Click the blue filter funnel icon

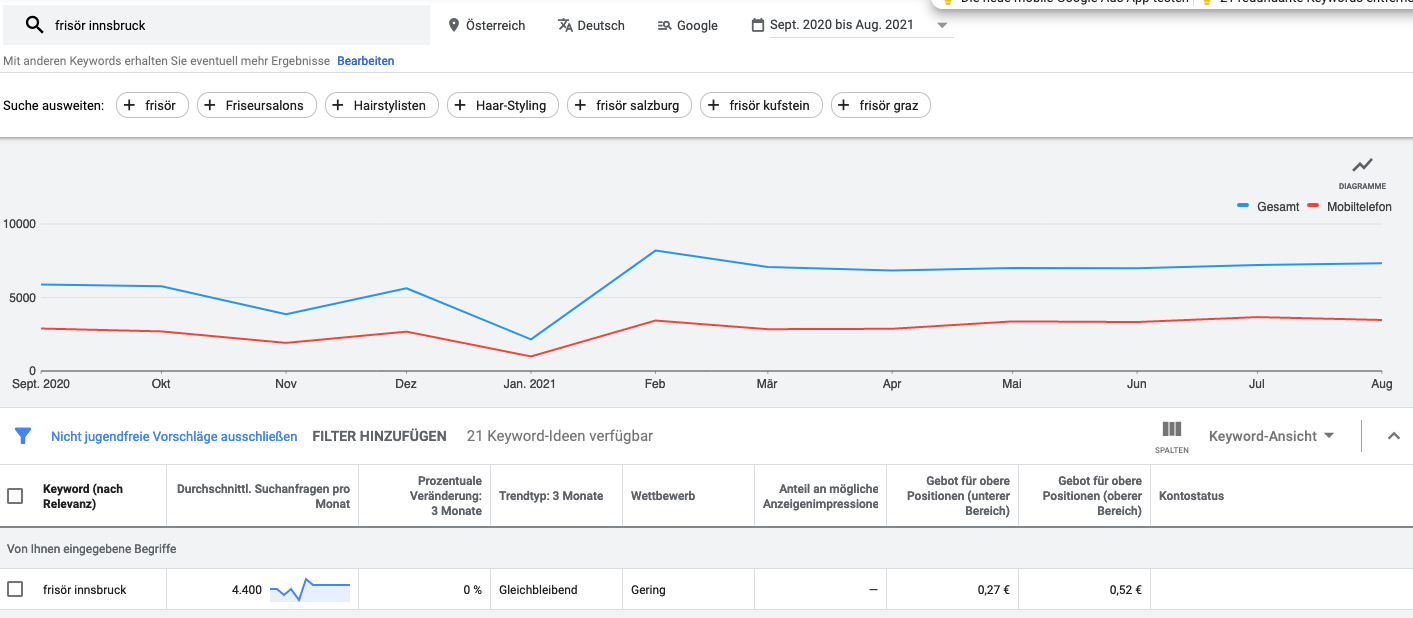(x=23, y=436)
